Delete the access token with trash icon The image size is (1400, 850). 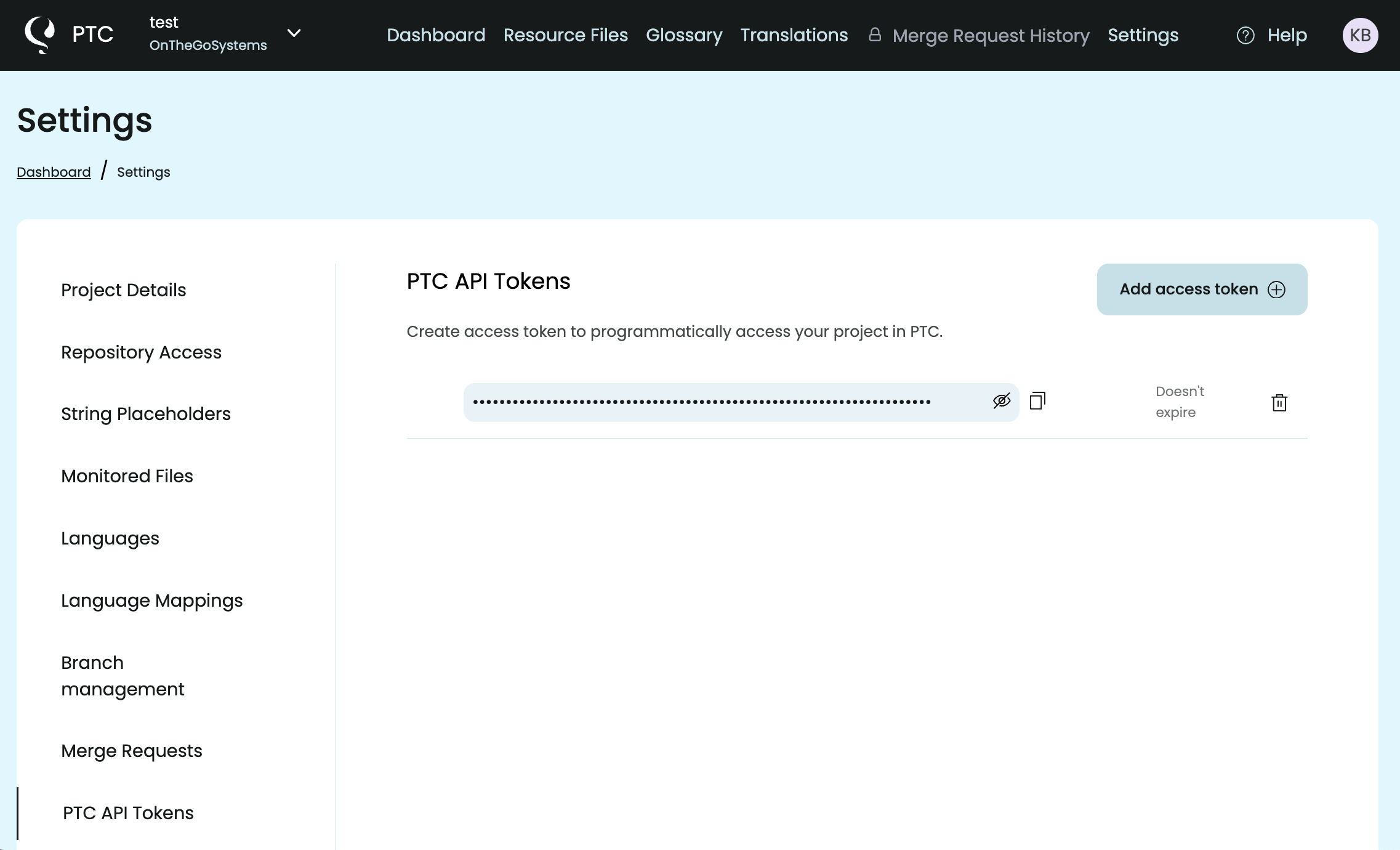coord(1279,403)
